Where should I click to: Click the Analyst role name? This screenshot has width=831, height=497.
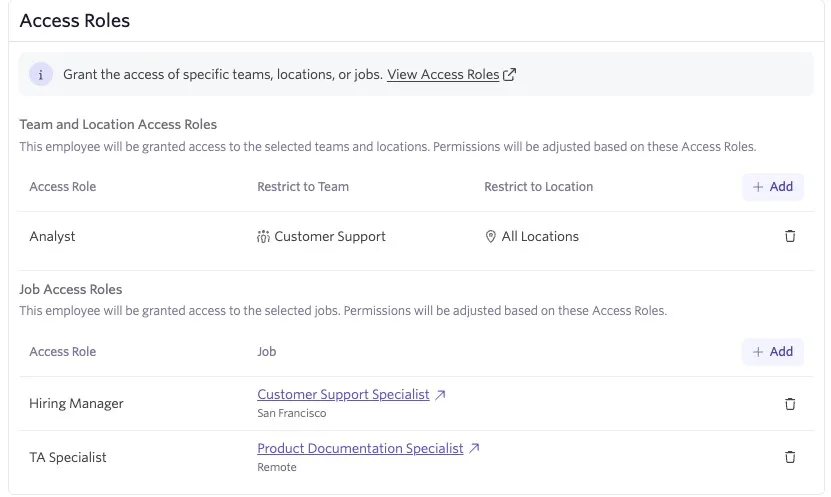52,236
